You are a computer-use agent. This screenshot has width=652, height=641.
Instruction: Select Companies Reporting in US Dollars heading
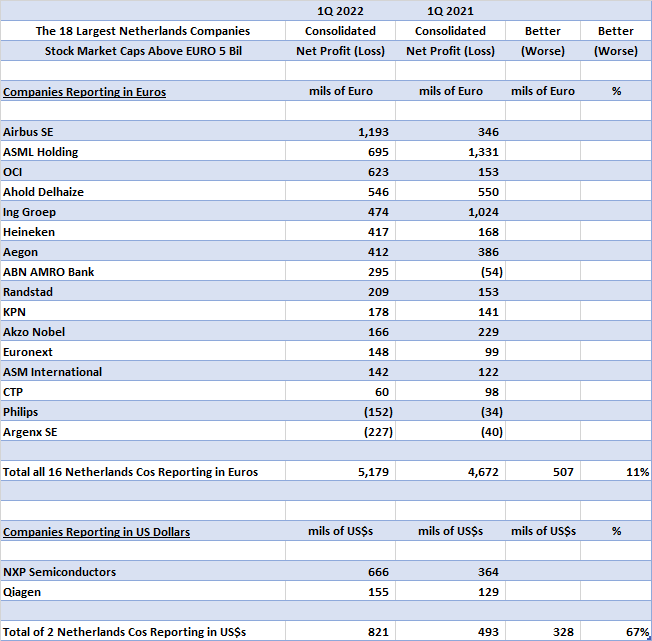tap(96, 532)
